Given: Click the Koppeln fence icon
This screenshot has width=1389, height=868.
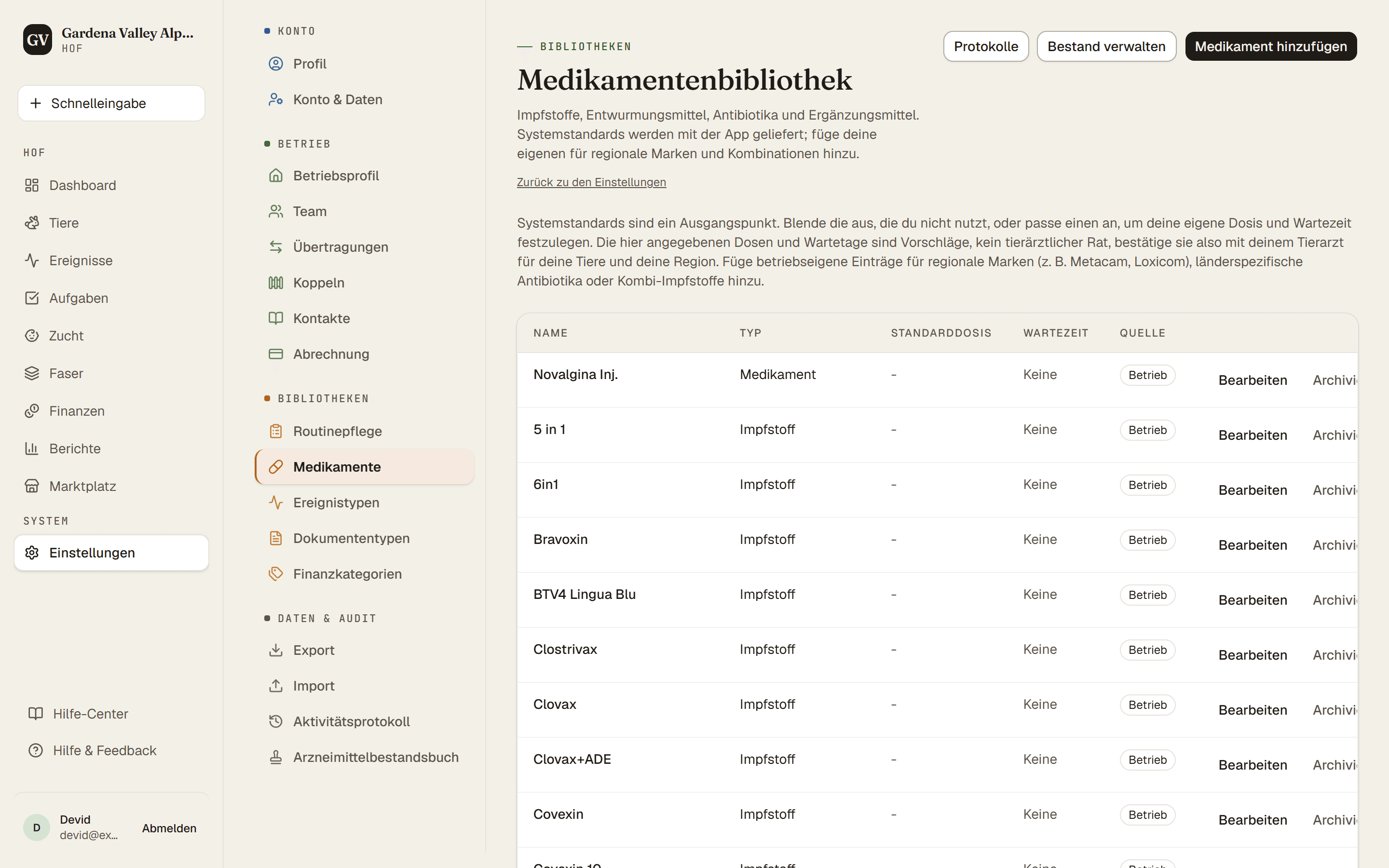Looking at the screenshot, I should (275, 283).
